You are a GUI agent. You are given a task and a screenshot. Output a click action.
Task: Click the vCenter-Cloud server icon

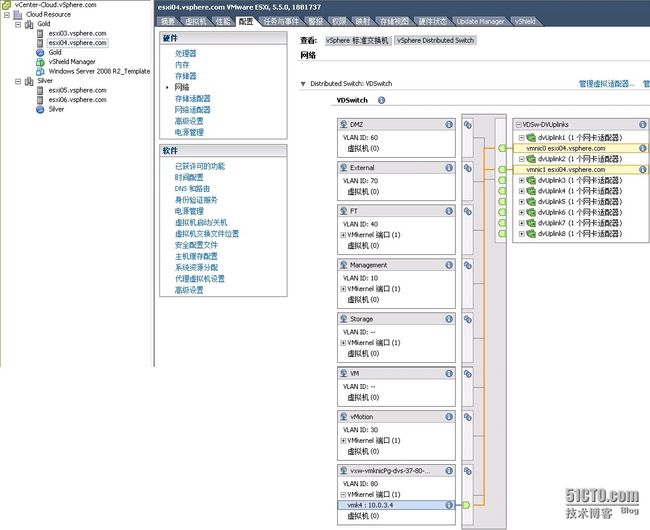(x=6, y=5)
